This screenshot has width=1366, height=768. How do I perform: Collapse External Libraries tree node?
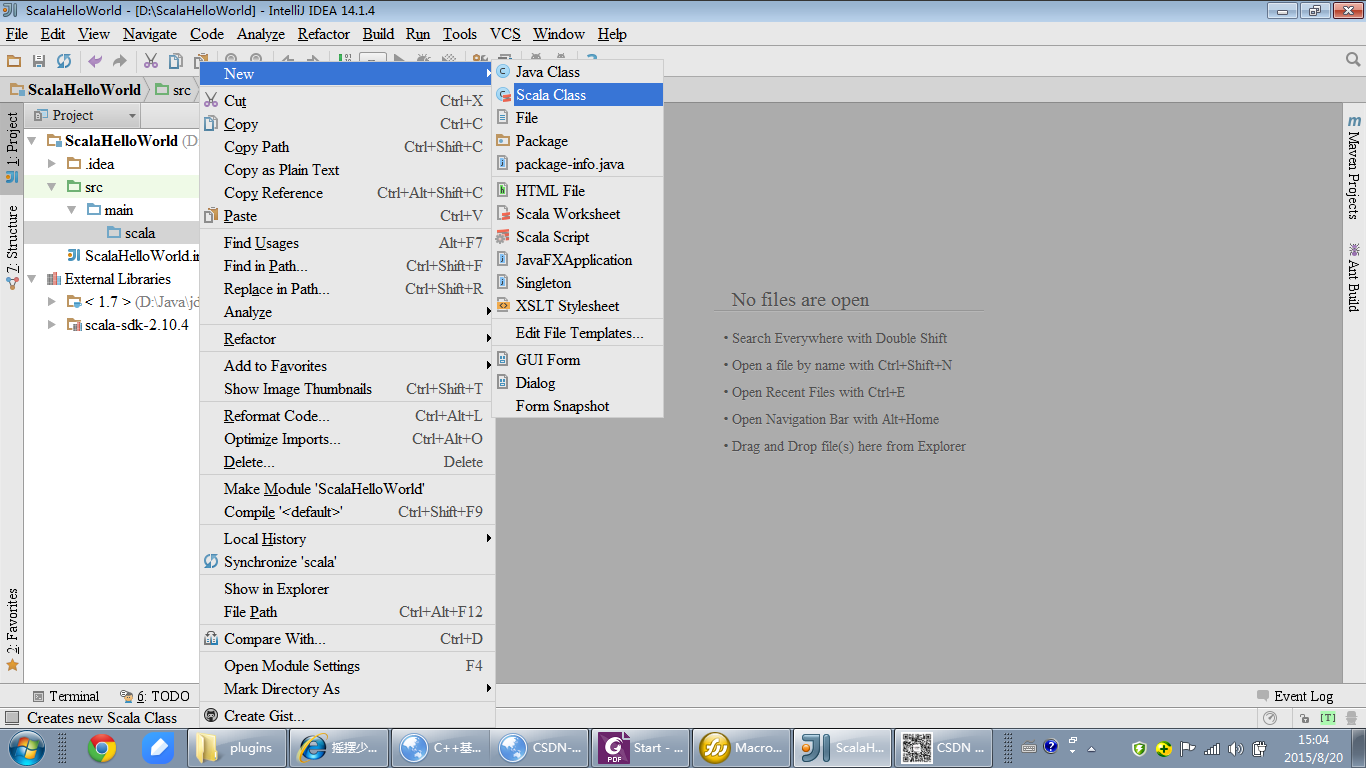[x=32, y=279]
